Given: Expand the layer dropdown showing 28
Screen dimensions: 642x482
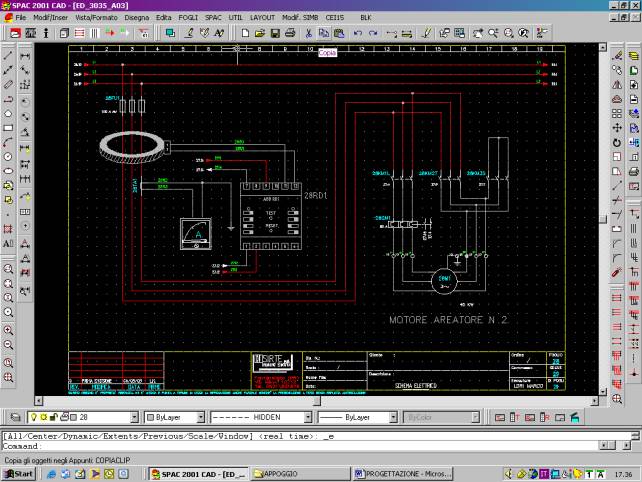Looking at the screenshot, I should click(x=134, y=416).
